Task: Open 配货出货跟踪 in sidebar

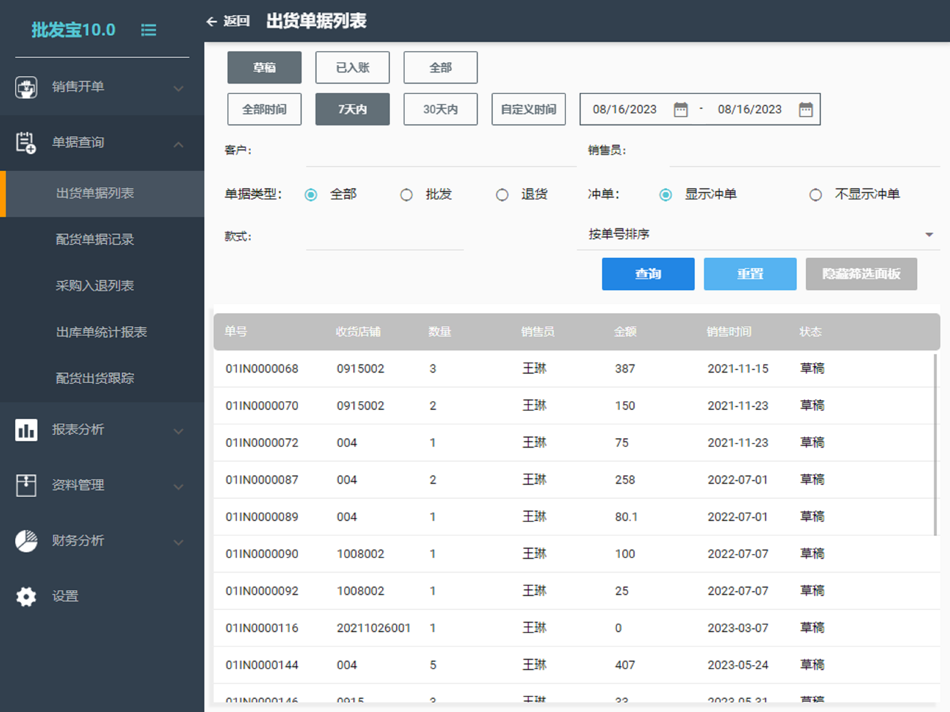Action: [102, 379]
